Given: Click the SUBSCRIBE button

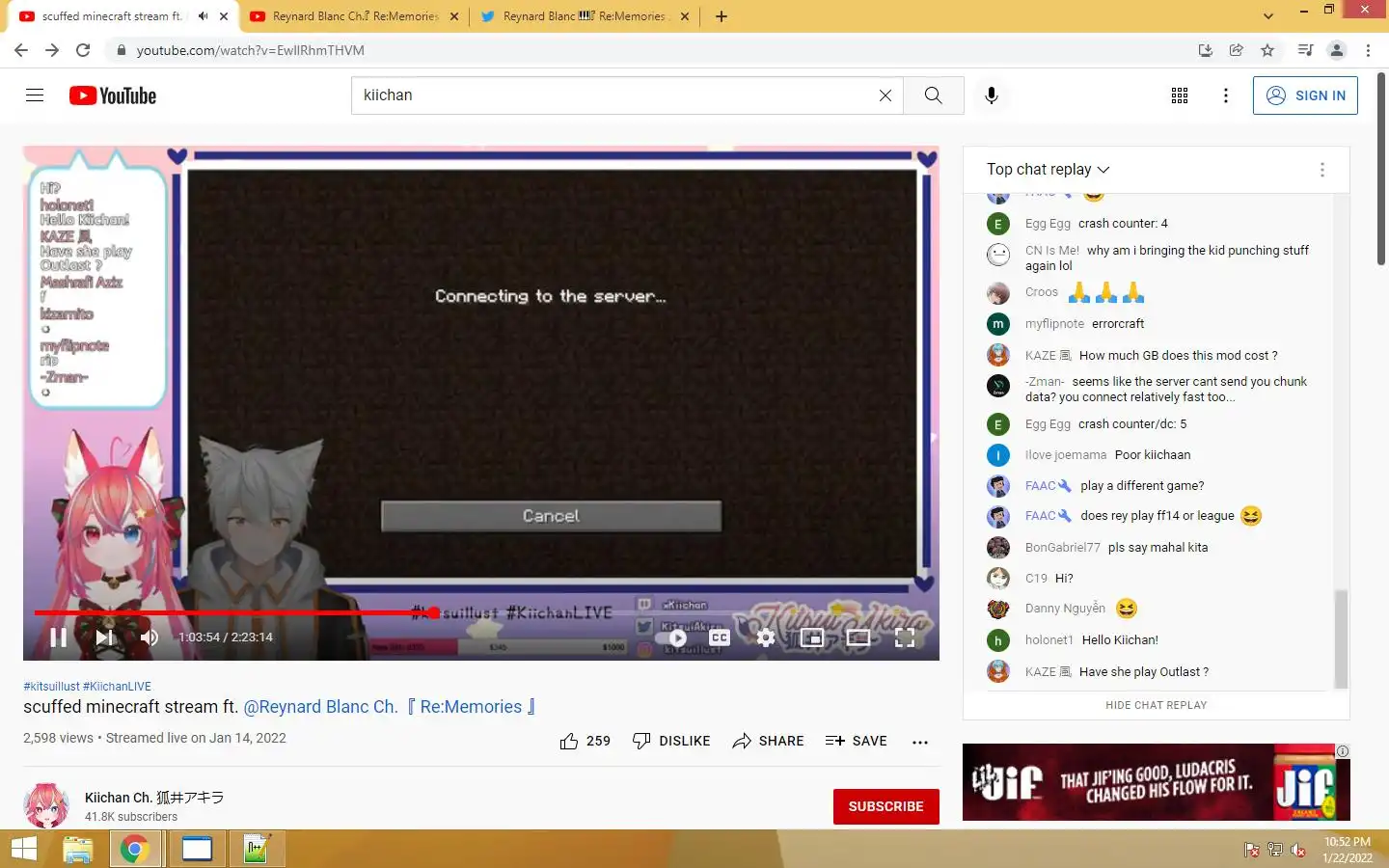Looking at the screenshot, I should pyautogui.click(x=885, y=806).
